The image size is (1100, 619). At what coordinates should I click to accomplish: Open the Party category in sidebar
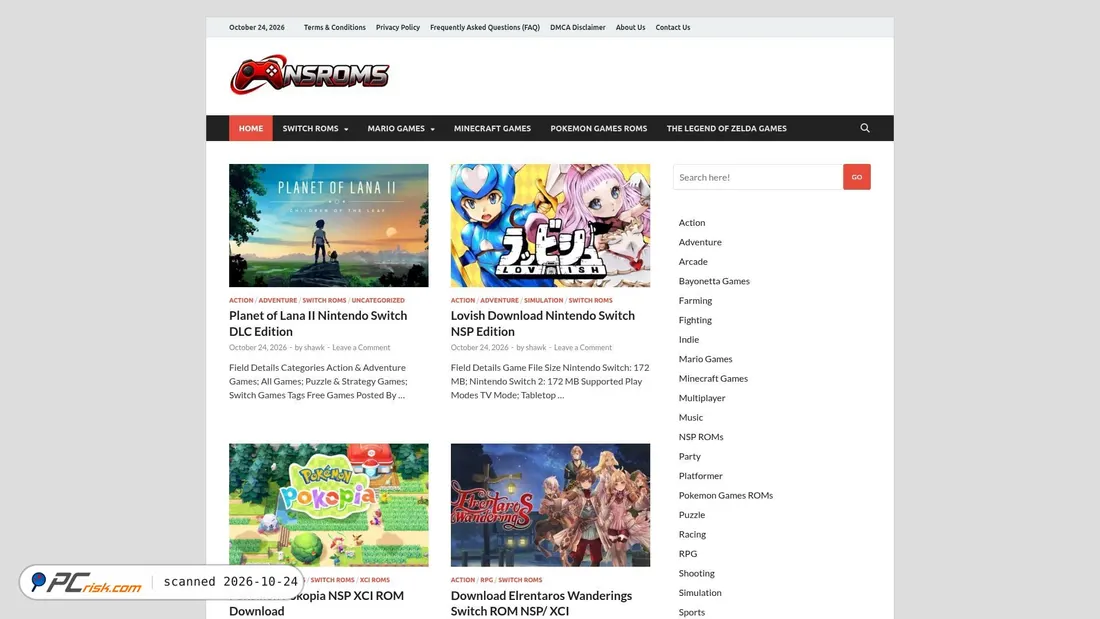point(689,456)
